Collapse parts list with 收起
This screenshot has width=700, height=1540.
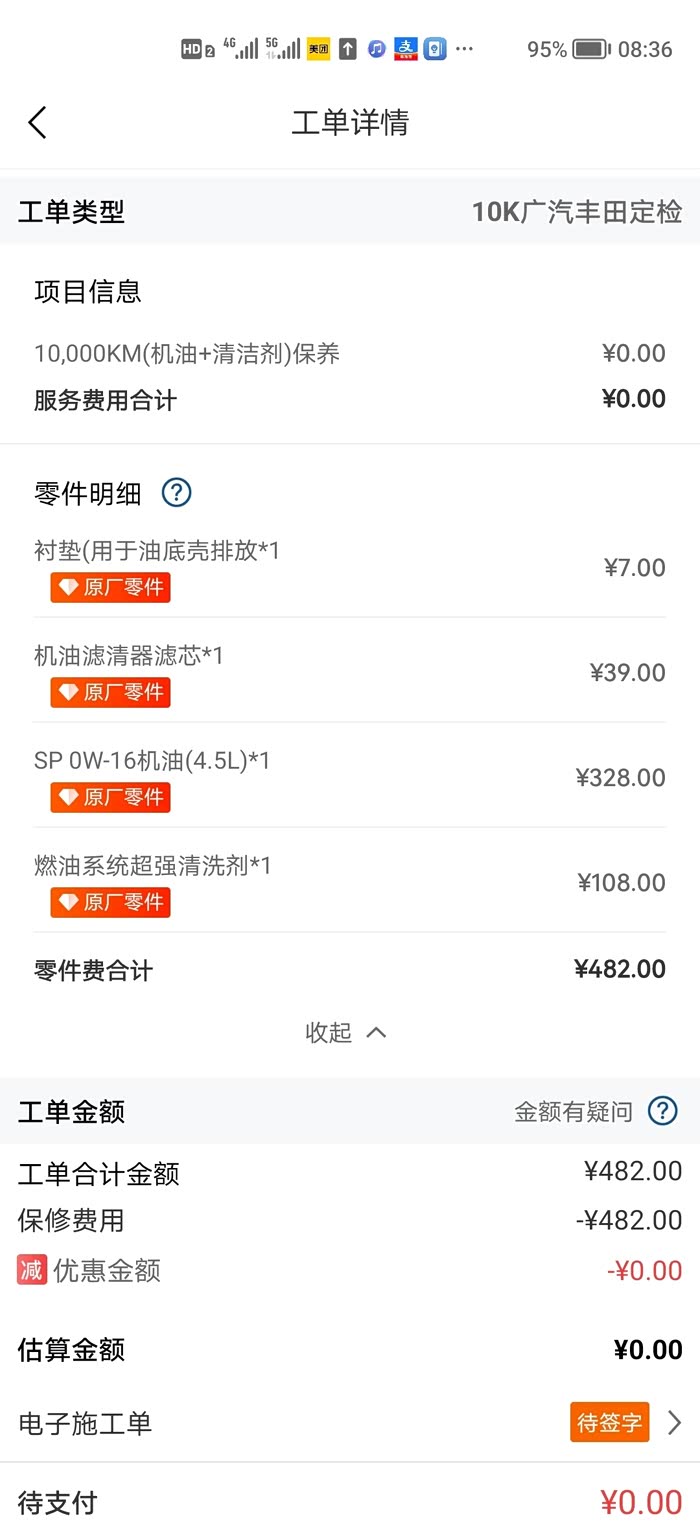pyautogui.click(x=346, y=1032)
